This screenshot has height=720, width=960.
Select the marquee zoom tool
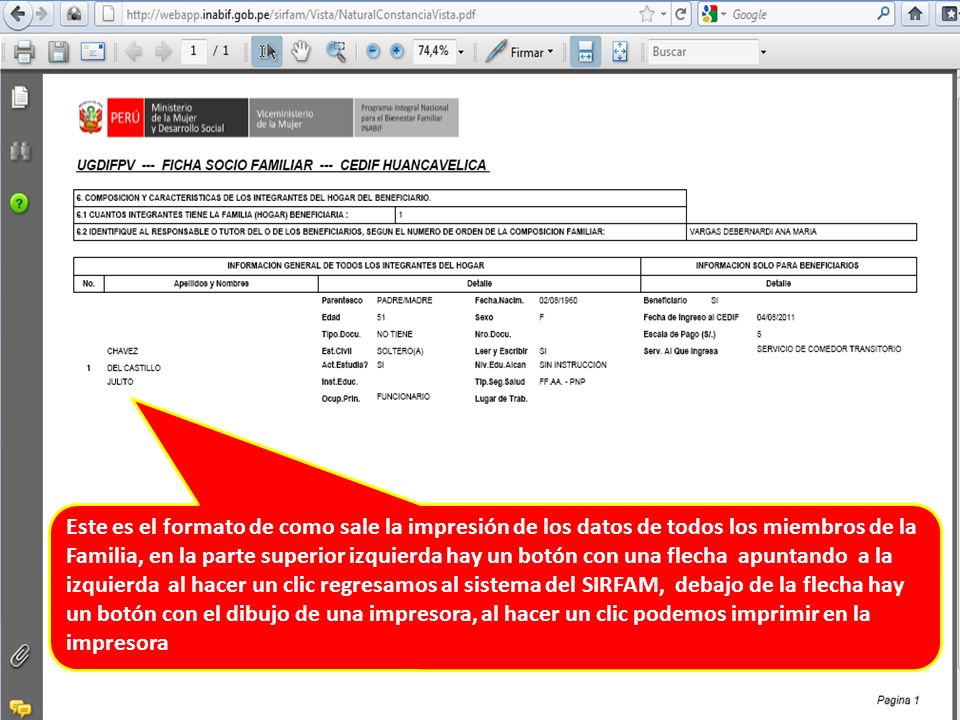[336, 52]
